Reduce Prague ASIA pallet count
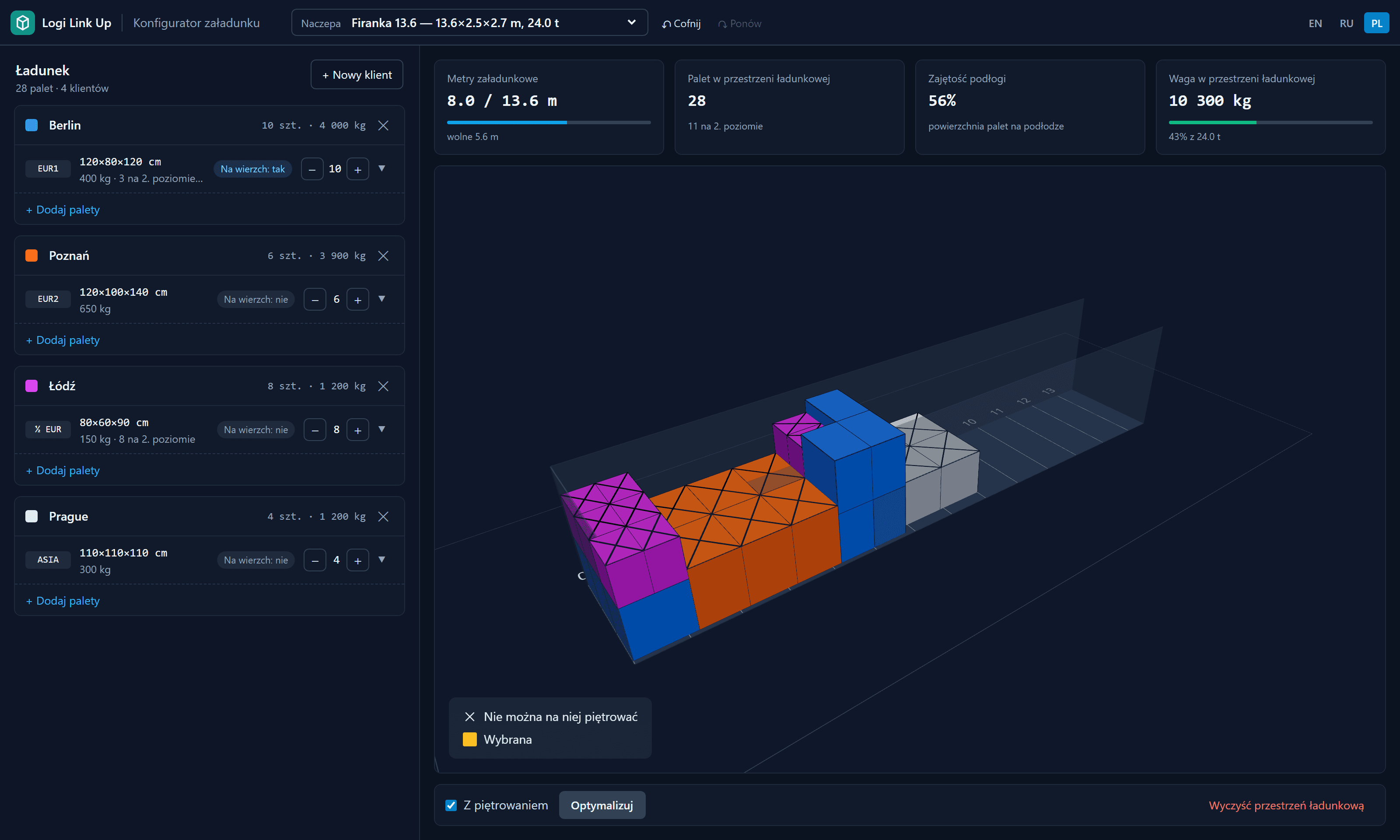The height and width of the screenshot is (840, 1400). (x=315, y=560)
